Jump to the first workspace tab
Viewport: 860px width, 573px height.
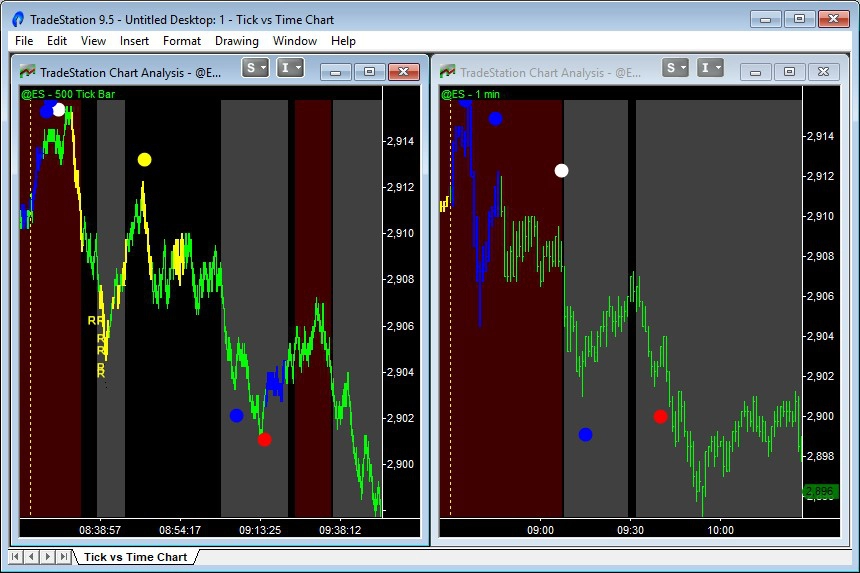[16, 557]
